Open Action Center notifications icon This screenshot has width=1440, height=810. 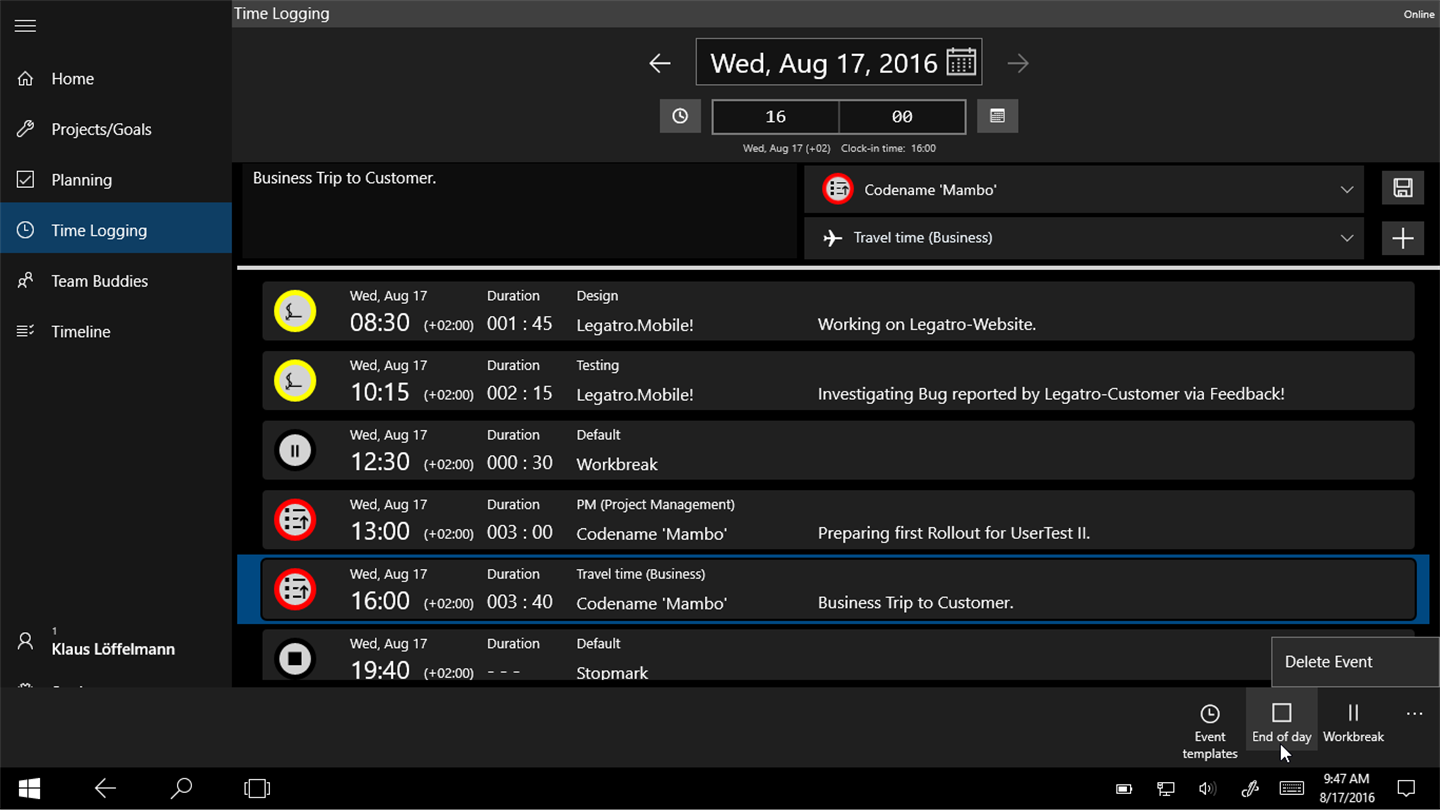[x=1406, y=788]
